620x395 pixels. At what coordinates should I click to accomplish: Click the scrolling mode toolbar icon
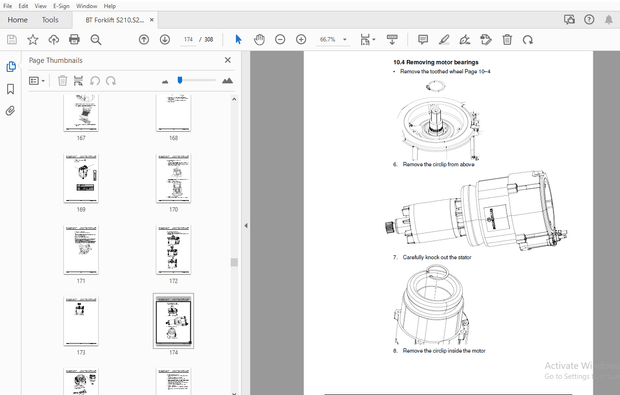[392, 40]
